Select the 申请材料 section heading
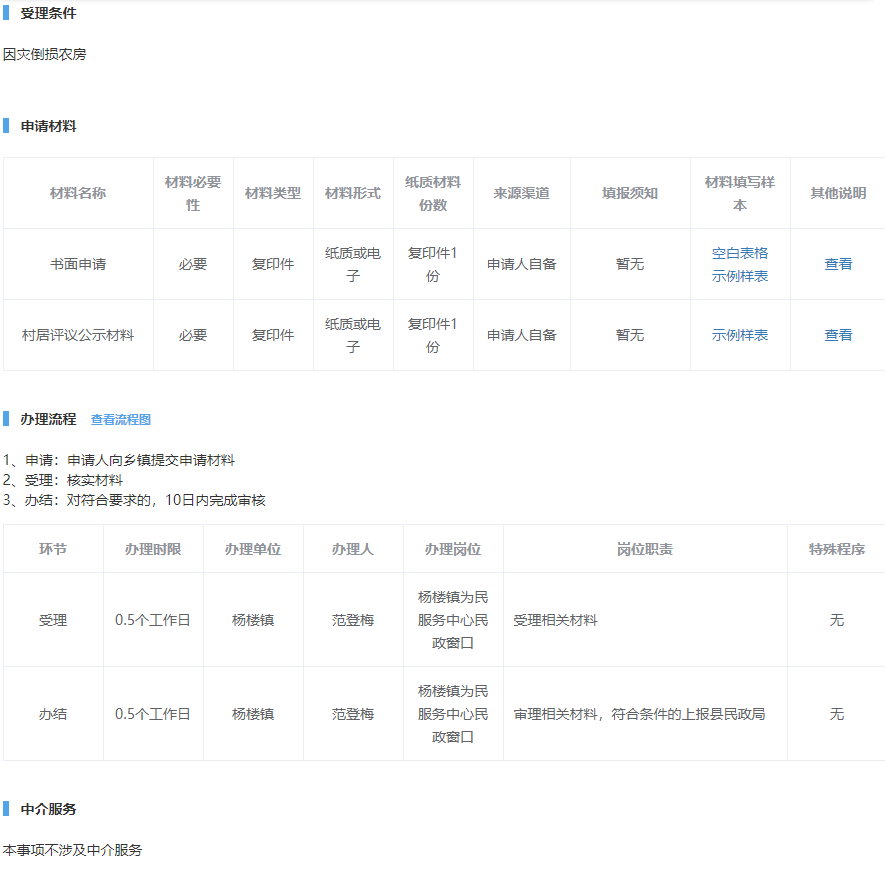The height and width of the screenshot is (873, 885). pyautogui.click(x=48, y=126)
